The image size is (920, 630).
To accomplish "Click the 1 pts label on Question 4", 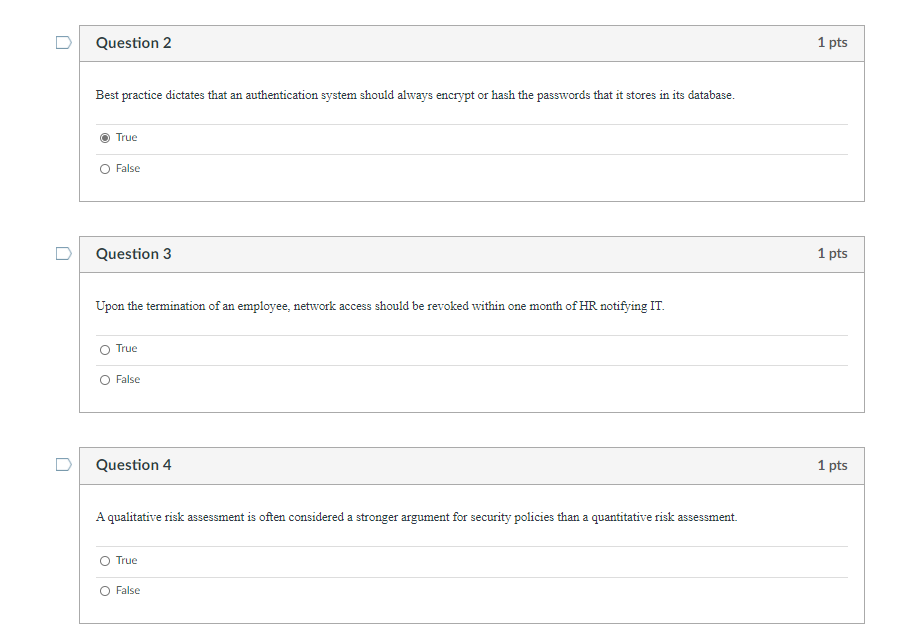I will tap(833, 464).
